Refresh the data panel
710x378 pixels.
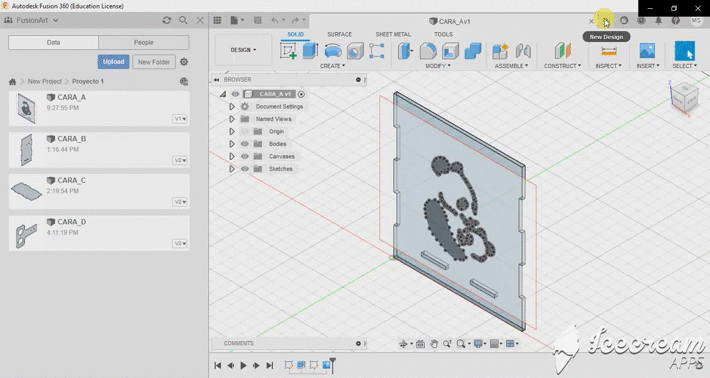coord(167,20)
